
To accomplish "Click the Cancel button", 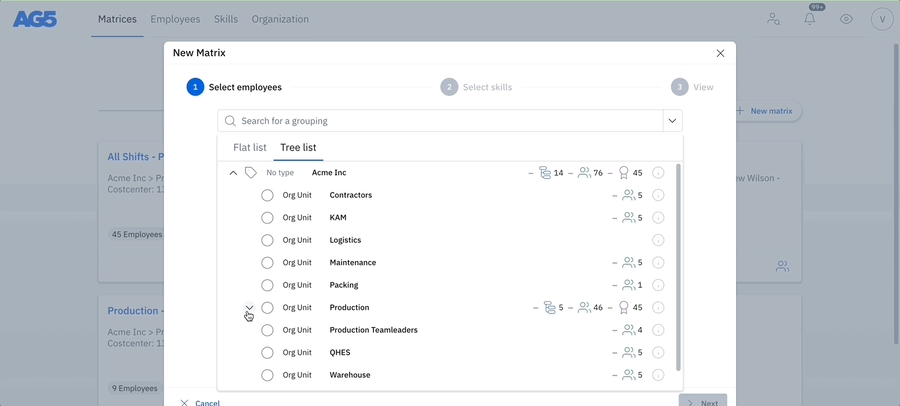I will pos(200,402).
